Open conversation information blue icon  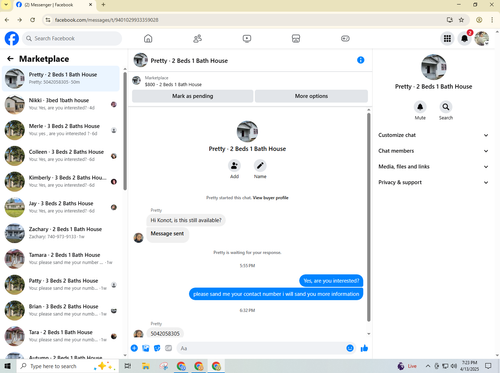[x=361, y=60]
